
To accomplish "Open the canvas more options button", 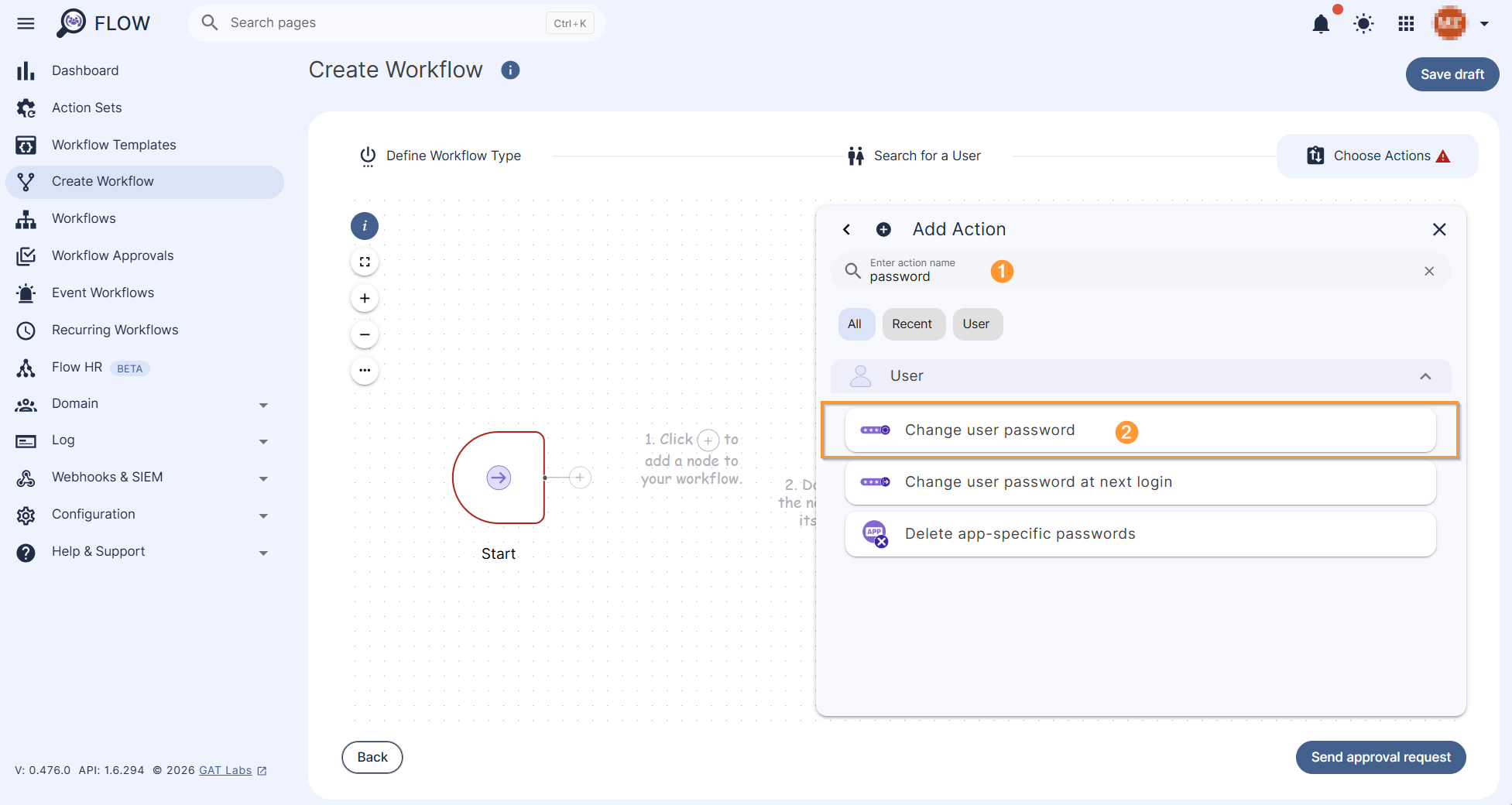I will pyautogui.click(x=365, y=370).
